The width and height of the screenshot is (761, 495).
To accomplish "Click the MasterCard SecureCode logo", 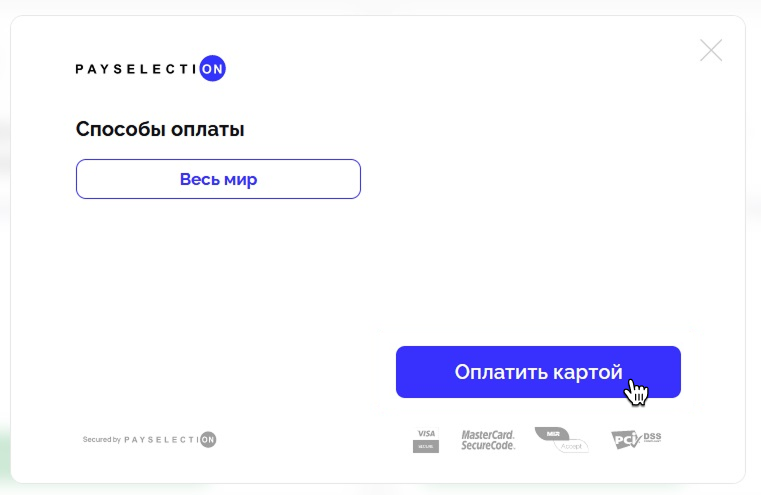I will (488, 440).
